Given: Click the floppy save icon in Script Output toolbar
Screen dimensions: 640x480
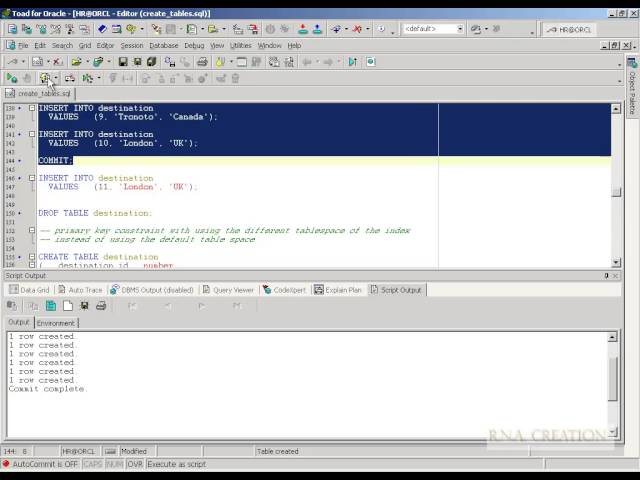Looking at the screenshot, I should tap(84, 306).
